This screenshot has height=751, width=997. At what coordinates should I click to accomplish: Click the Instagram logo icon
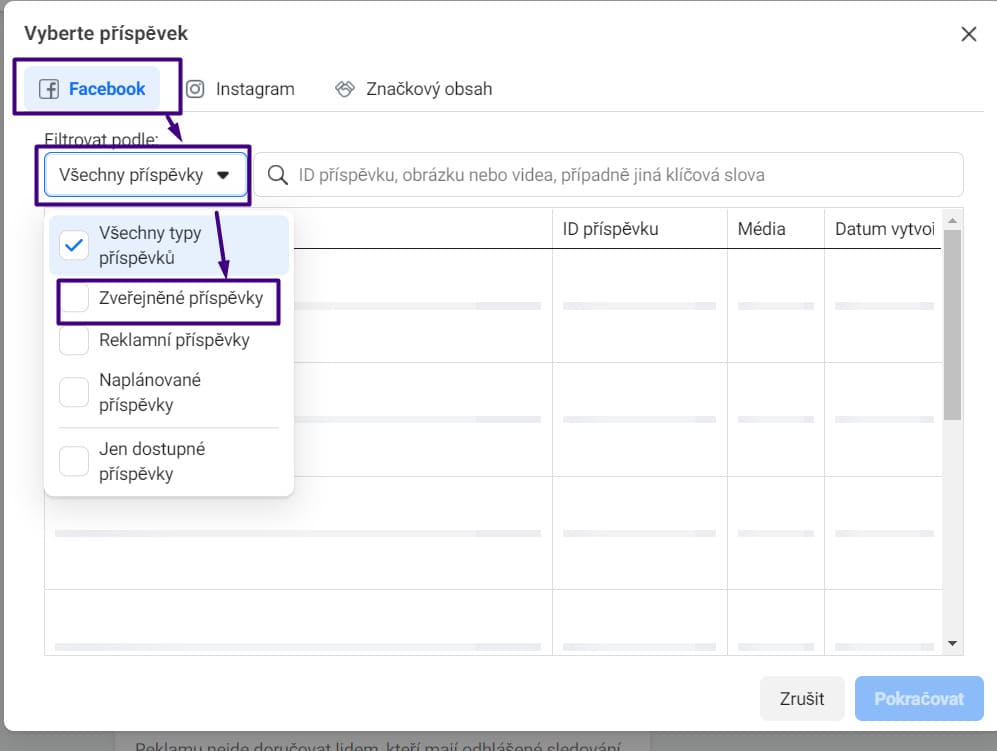196,89
